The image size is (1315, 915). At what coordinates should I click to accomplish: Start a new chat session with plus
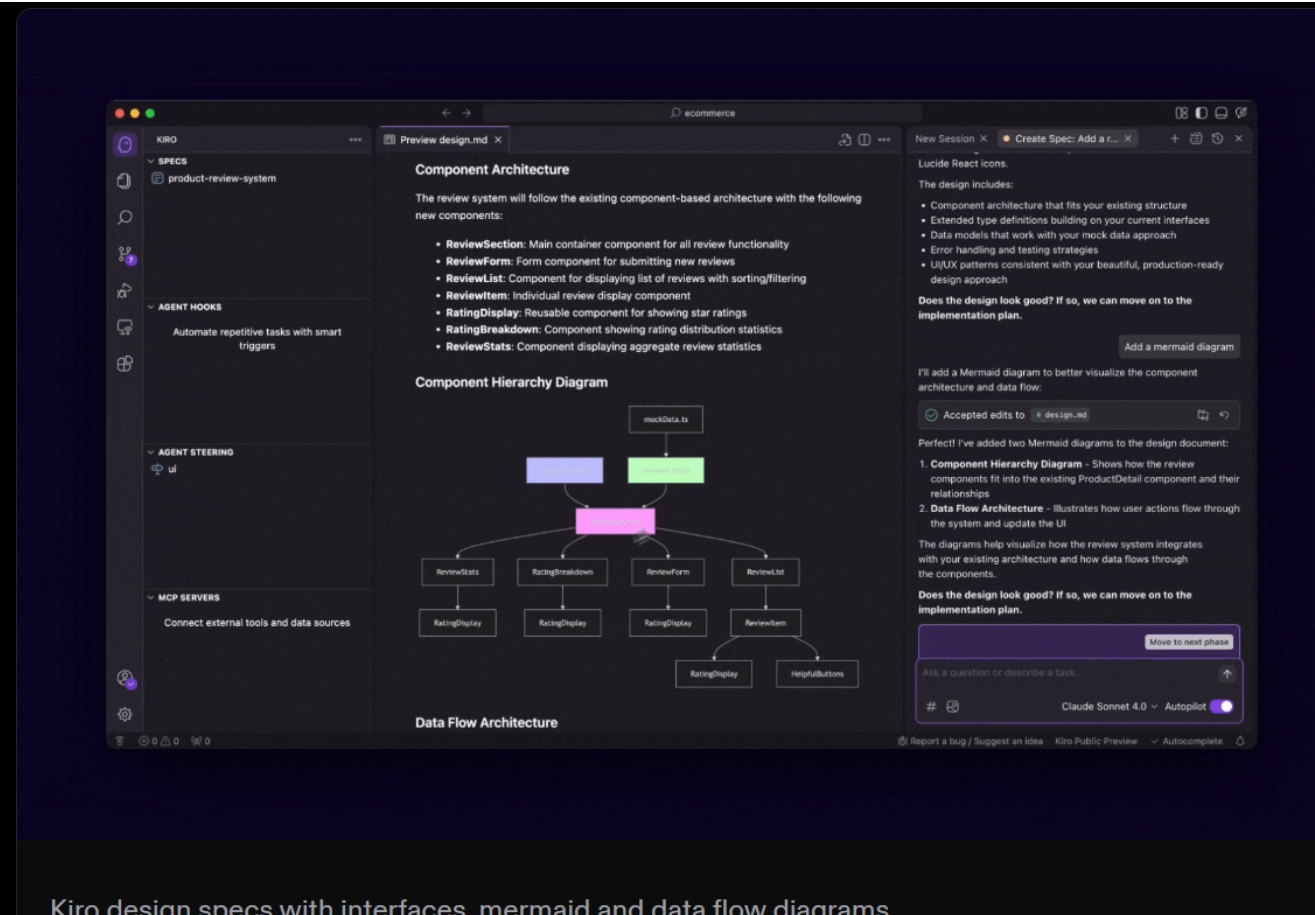[1175, 139]
